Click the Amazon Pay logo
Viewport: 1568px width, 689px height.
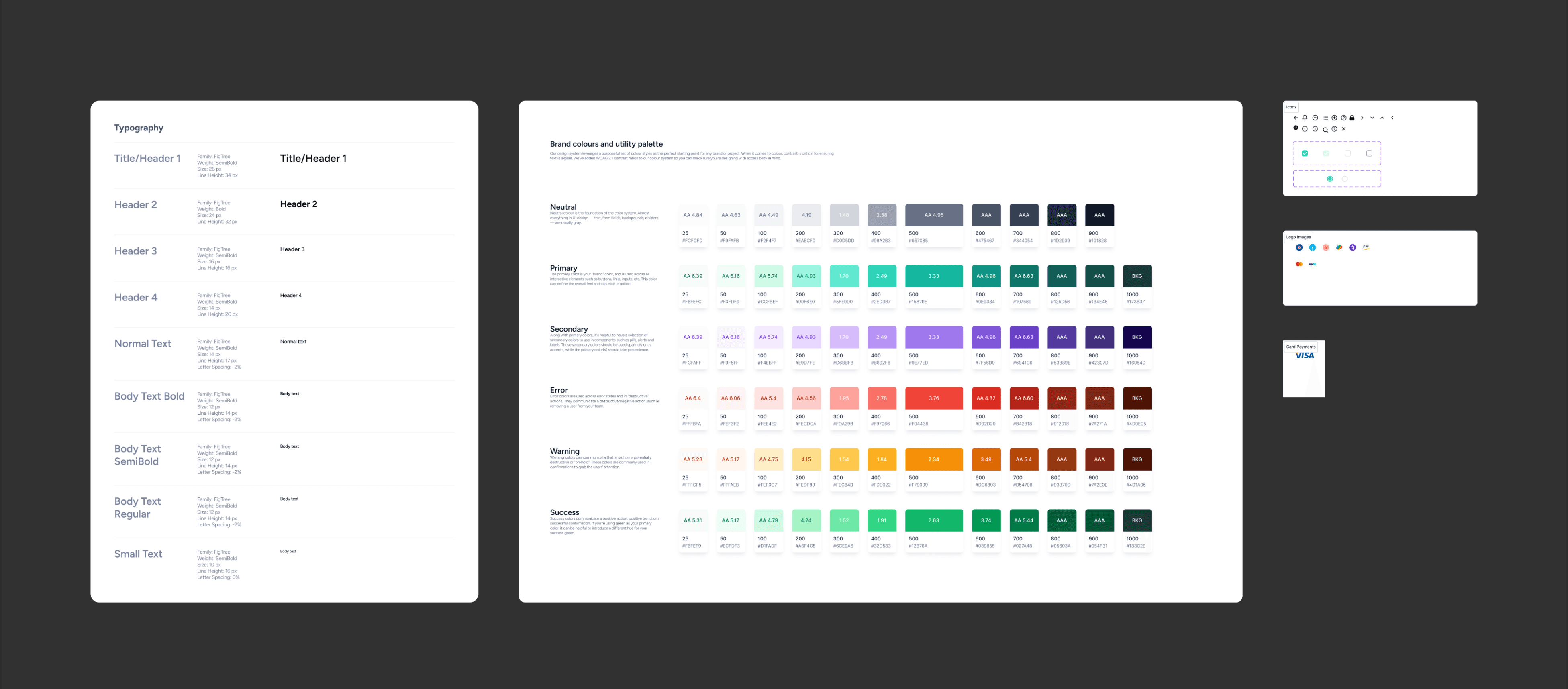1366,247
